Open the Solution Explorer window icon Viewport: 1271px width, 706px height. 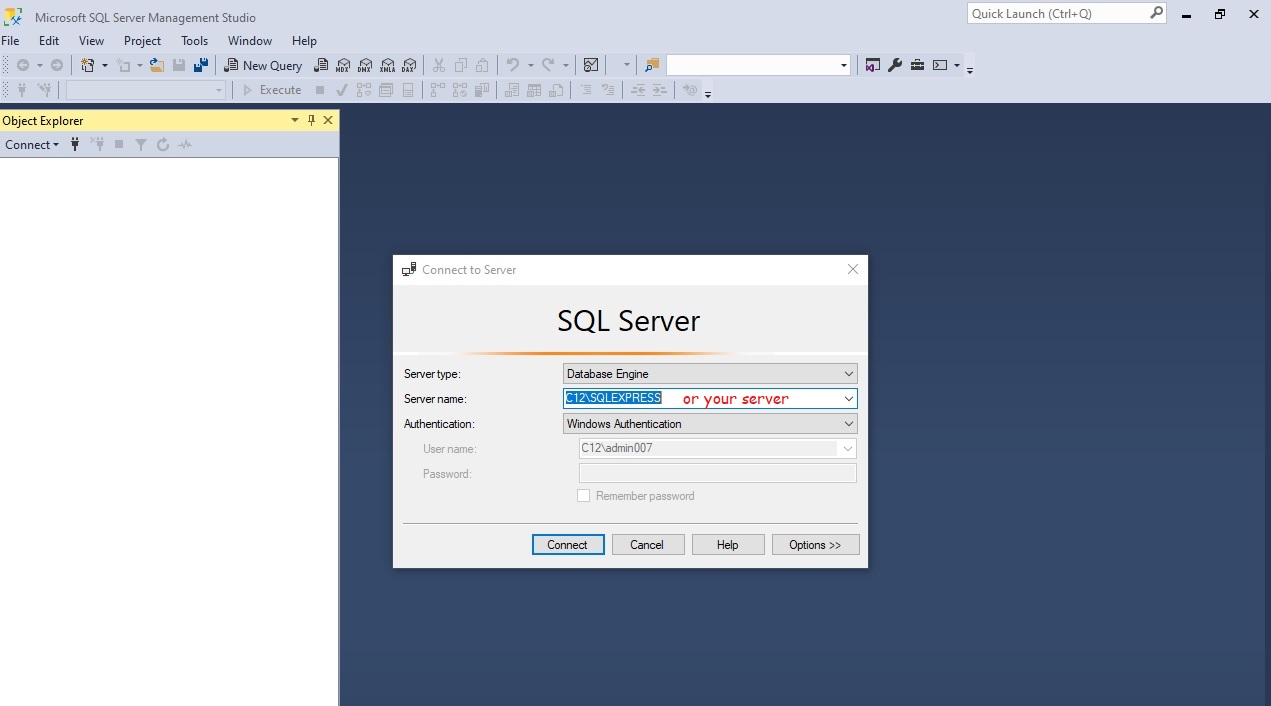[x=873, y=65]
